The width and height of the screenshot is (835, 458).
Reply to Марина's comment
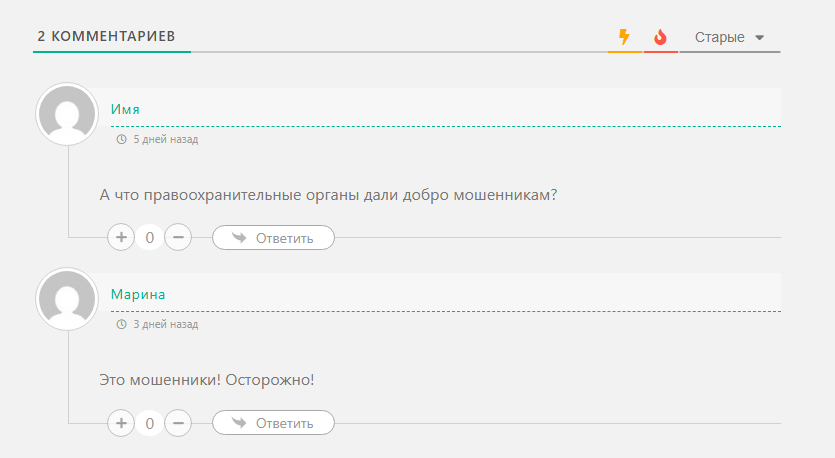[x=273, y=423]
